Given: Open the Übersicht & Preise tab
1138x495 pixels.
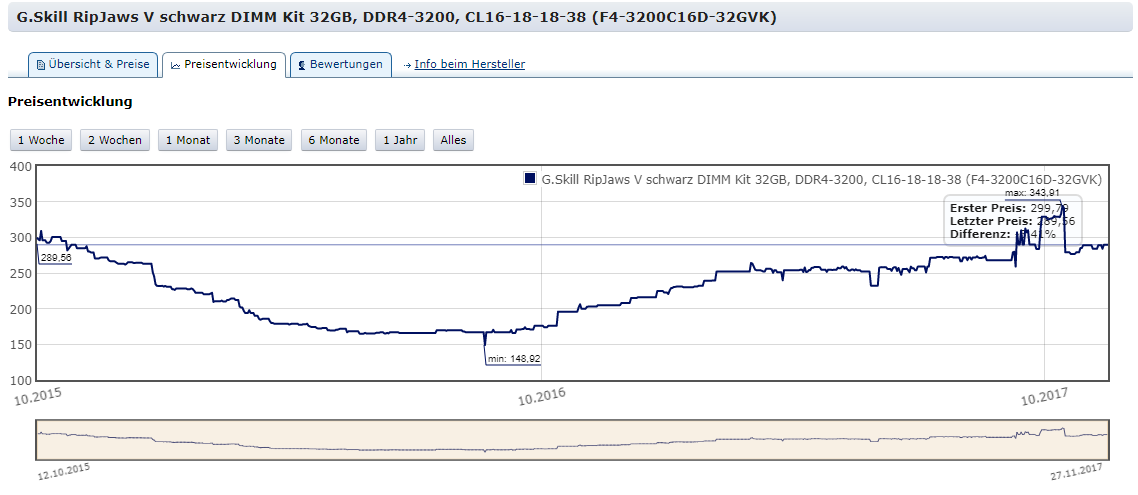Looking at the screenshot, I should click(92, 64).
